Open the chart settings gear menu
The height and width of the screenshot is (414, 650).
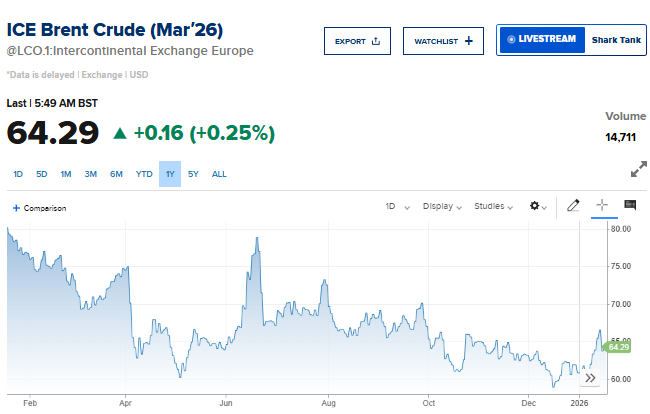(538, 206)
